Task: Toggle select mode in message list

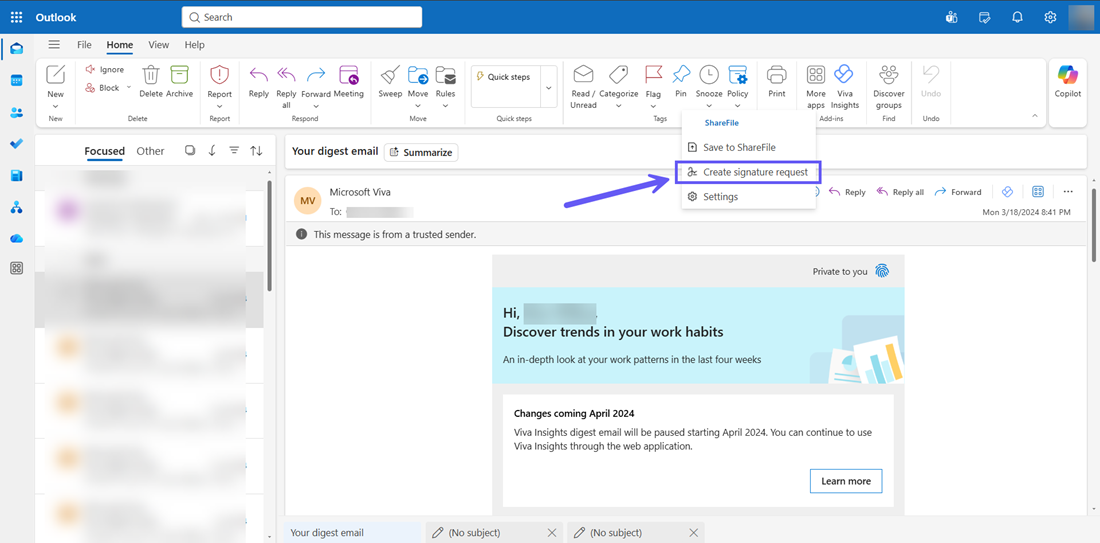Action: 190,150
